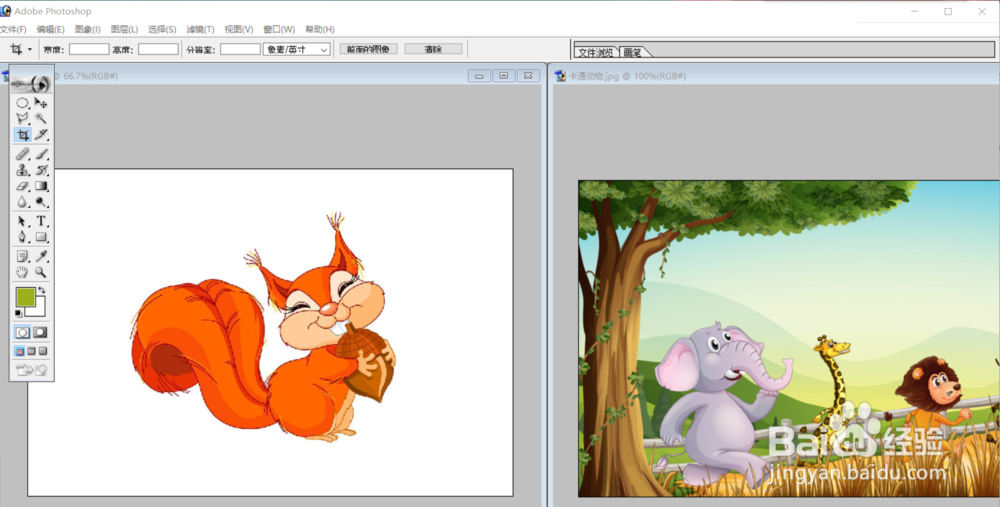Switch to Quick Mask mode

tap(40, 332)
